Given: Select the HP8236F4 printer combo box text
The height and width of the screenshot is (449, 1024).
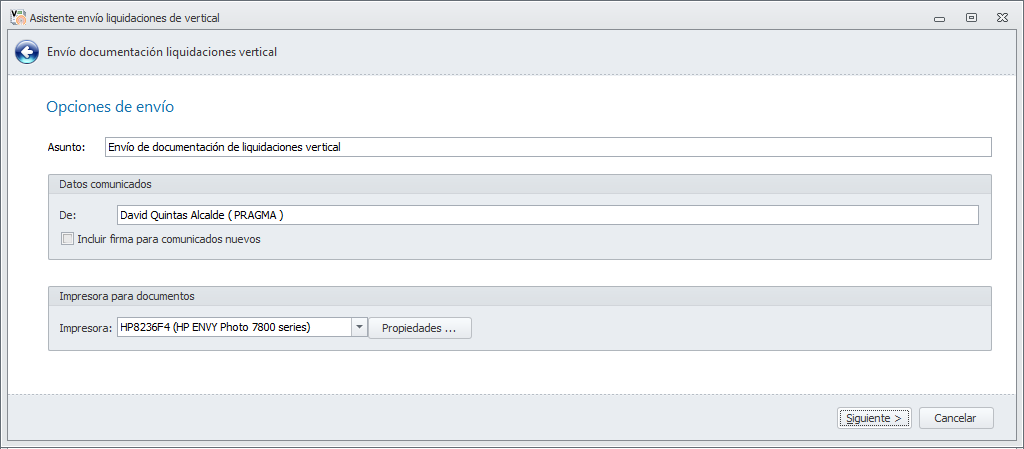Looking at the screenshot, I should coord(233,327).
